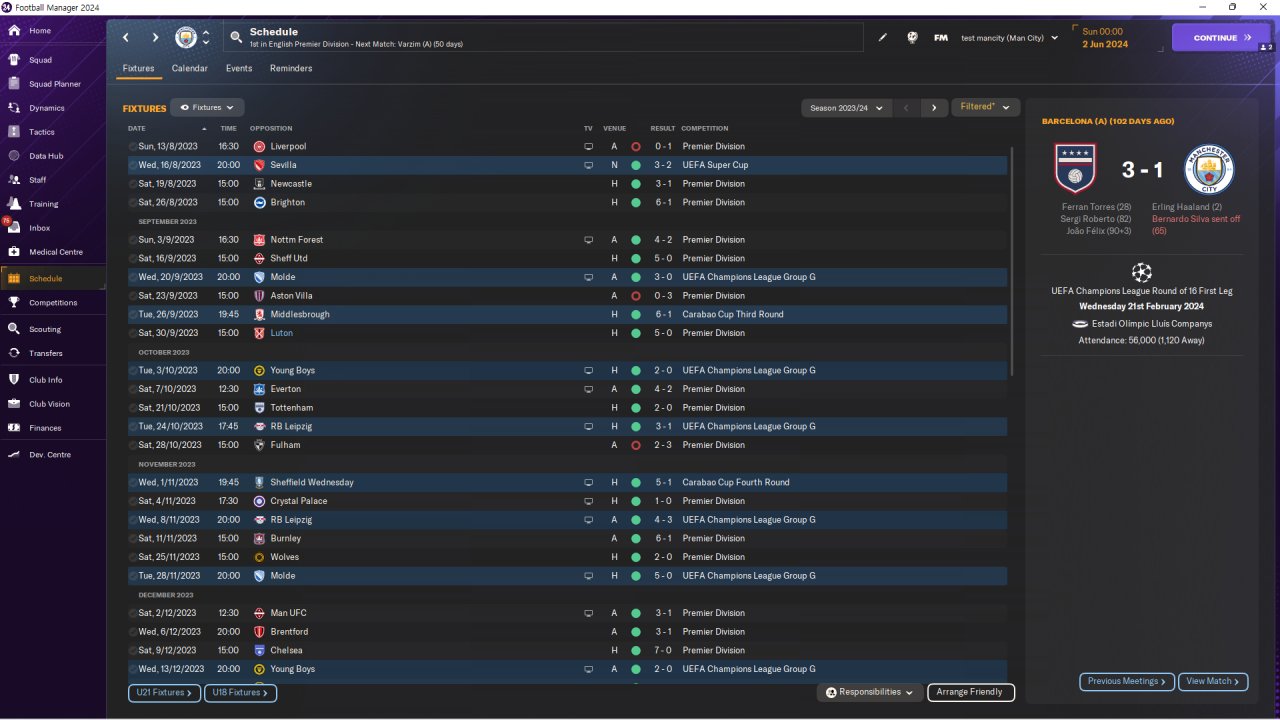
Task: Click the Sheffield Wednesday opposition name
Action: (x=312, y=482)
